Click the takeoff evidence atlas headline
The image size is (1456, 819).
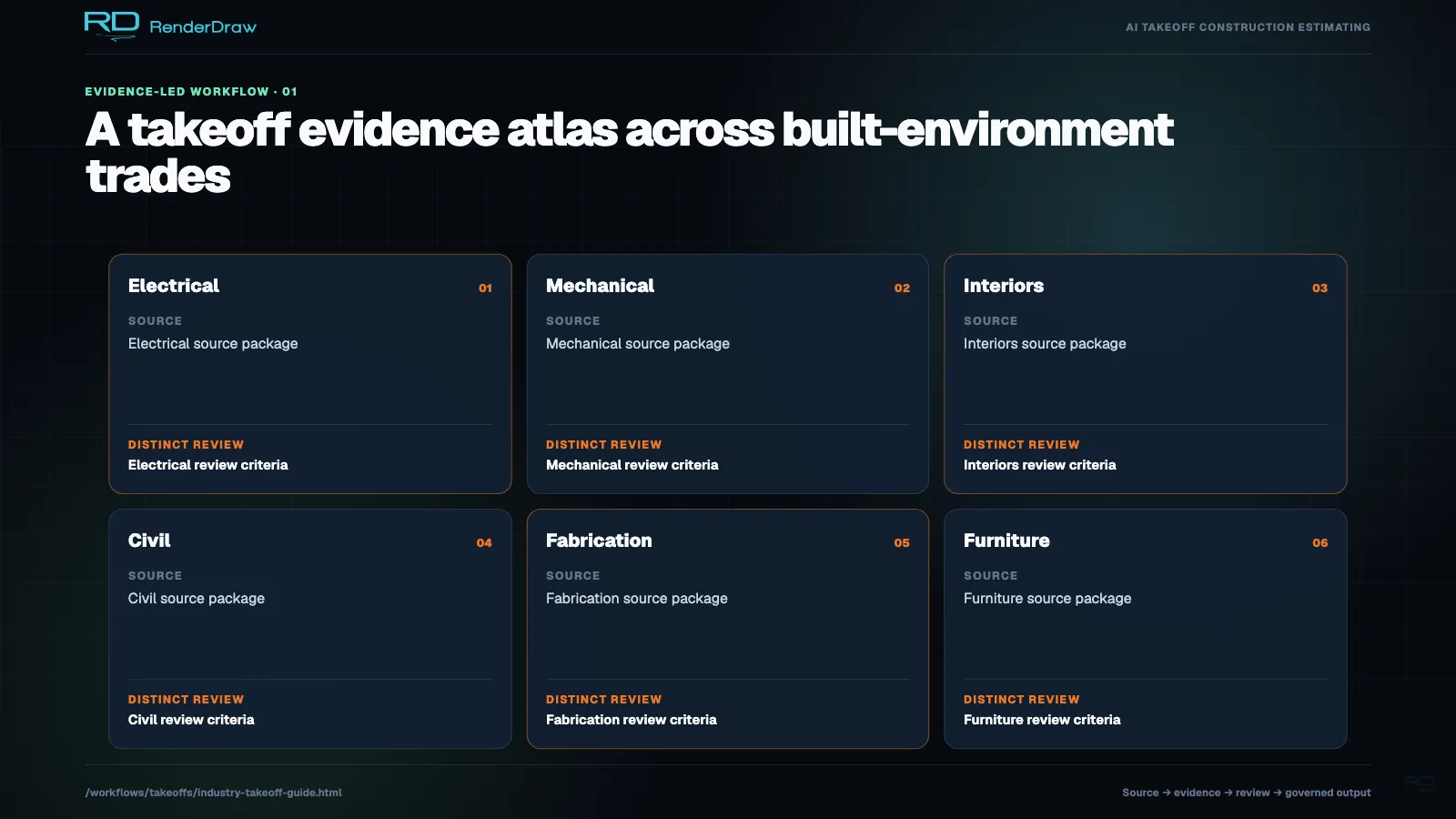click(629, 152)
